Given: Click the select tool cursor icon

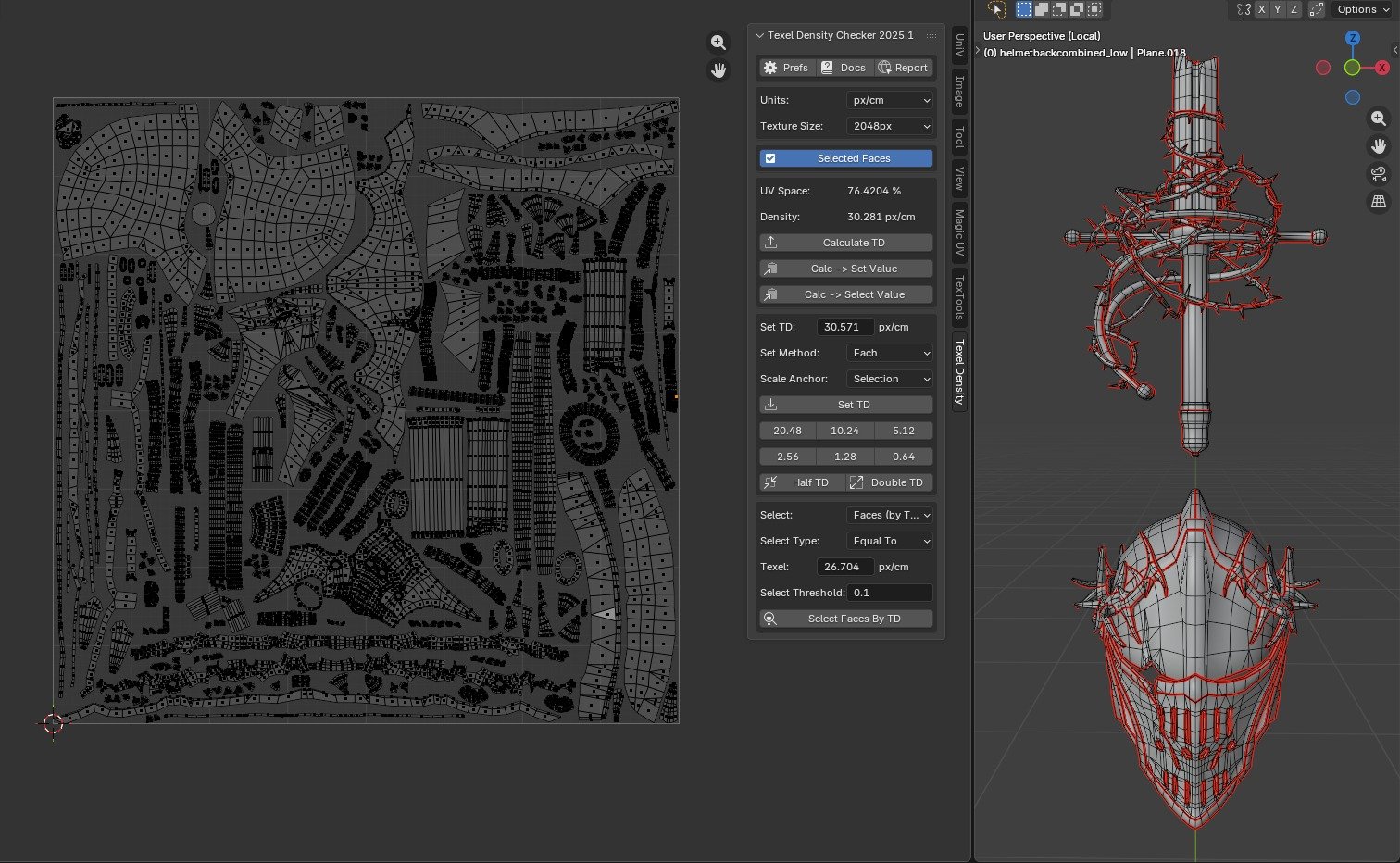Looking at the screenshot, I should pos(996,9).
